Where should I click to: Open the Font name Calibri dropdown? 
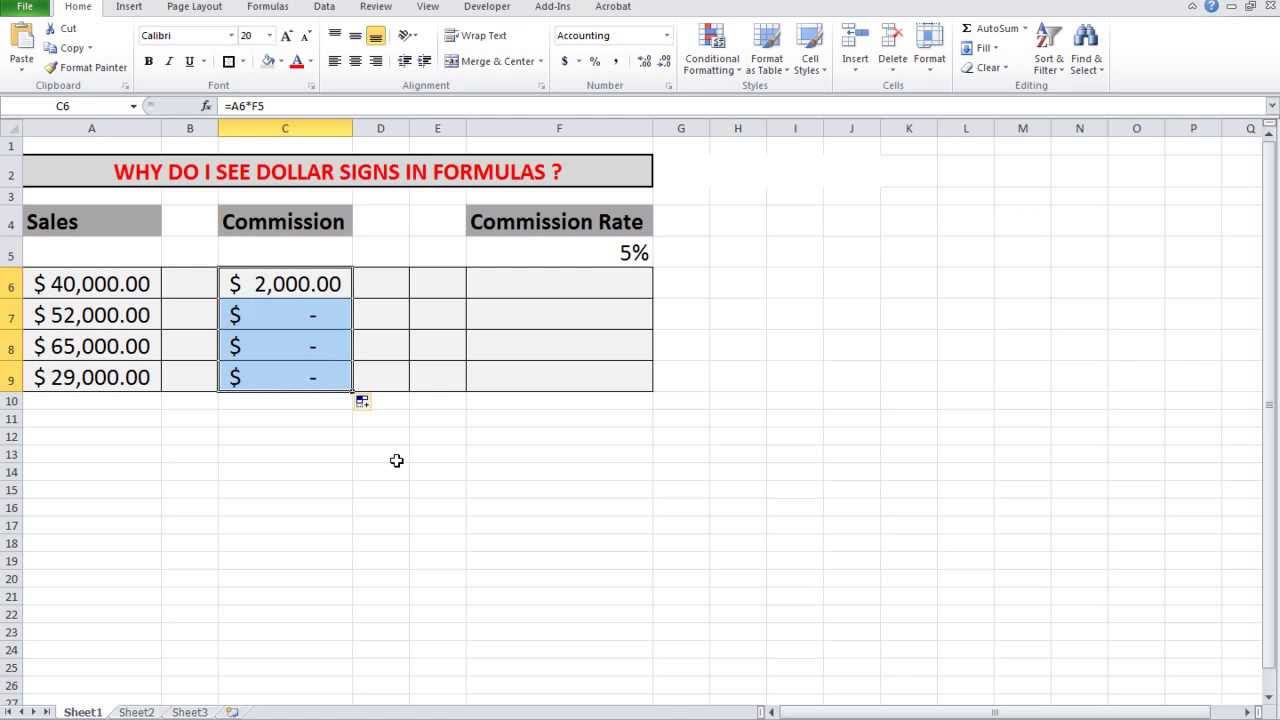coord(231,36)
